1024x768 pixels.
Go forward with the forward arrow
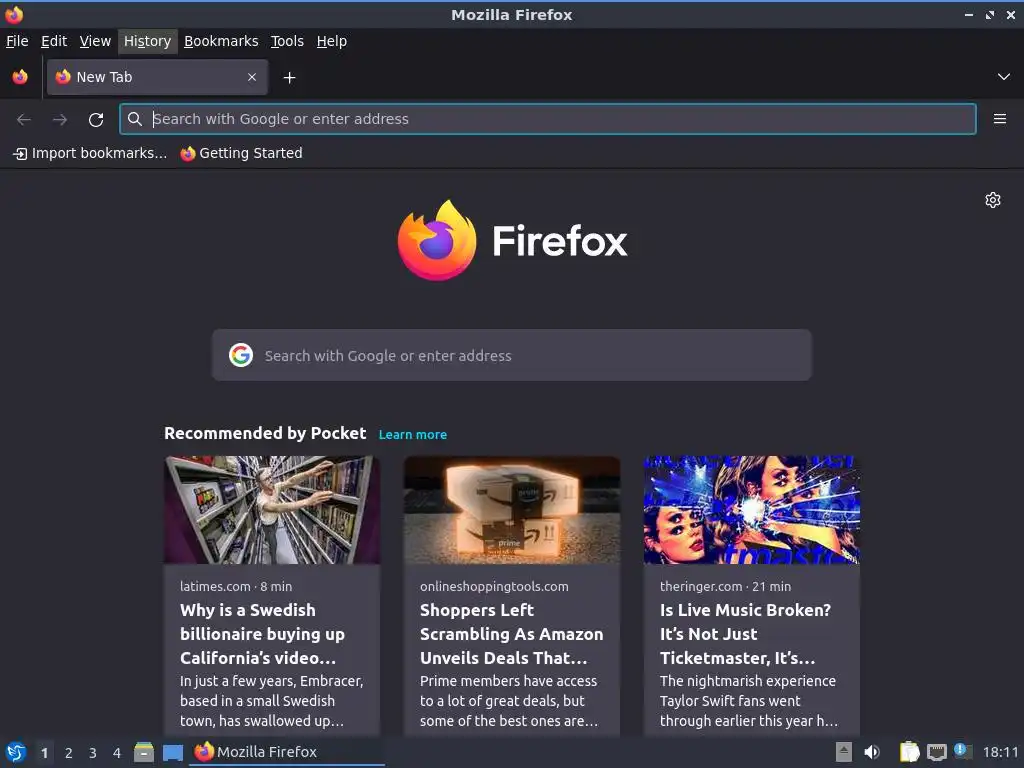60,119
